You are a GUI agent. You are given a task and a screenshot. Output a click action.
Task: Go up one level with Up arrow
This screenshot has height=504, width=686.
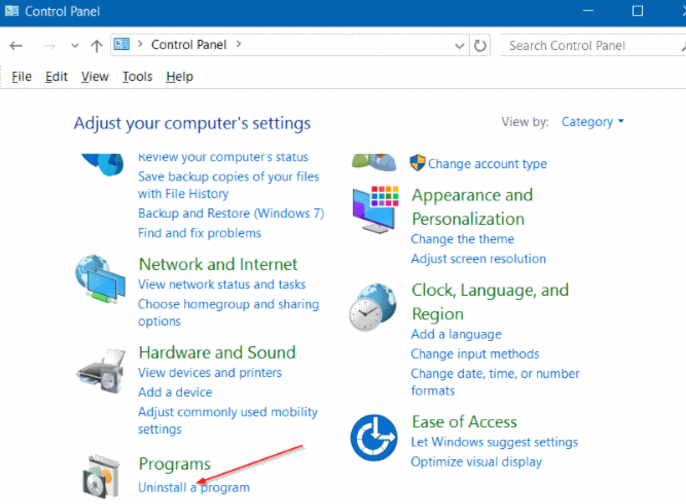96,46
